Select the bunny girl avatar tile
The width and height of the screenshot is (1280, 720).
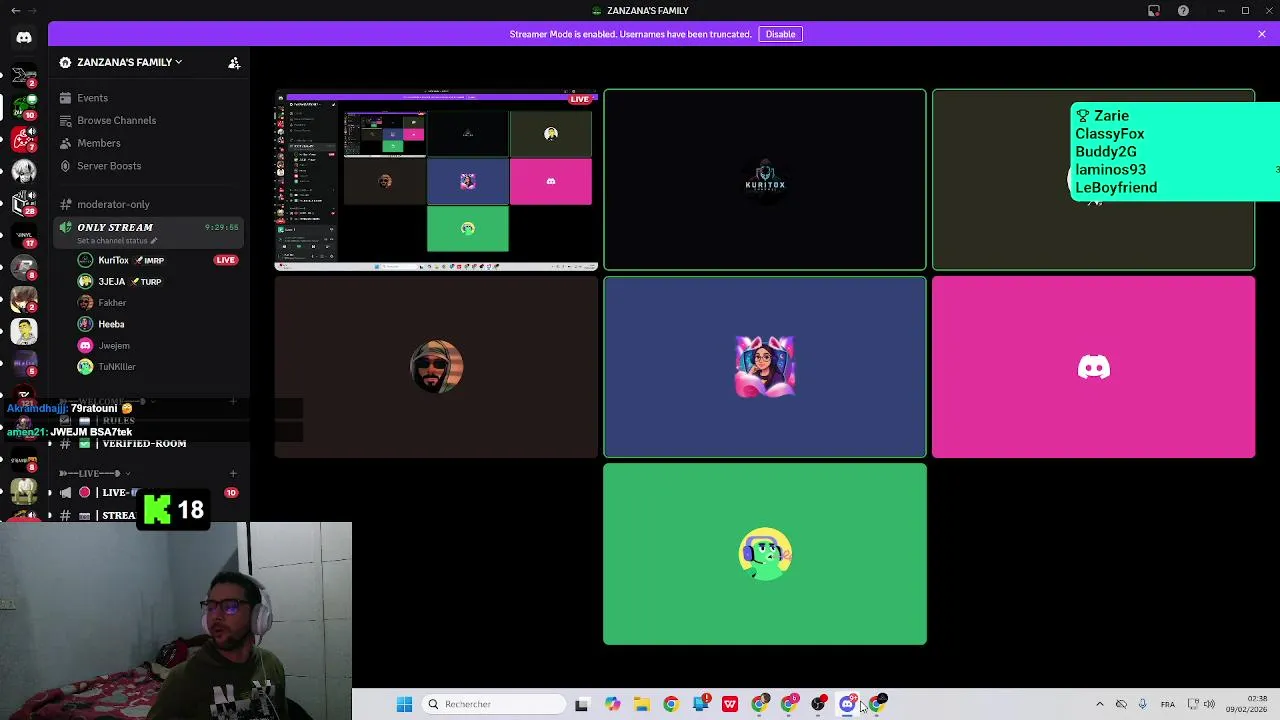(x=765, y=367)
